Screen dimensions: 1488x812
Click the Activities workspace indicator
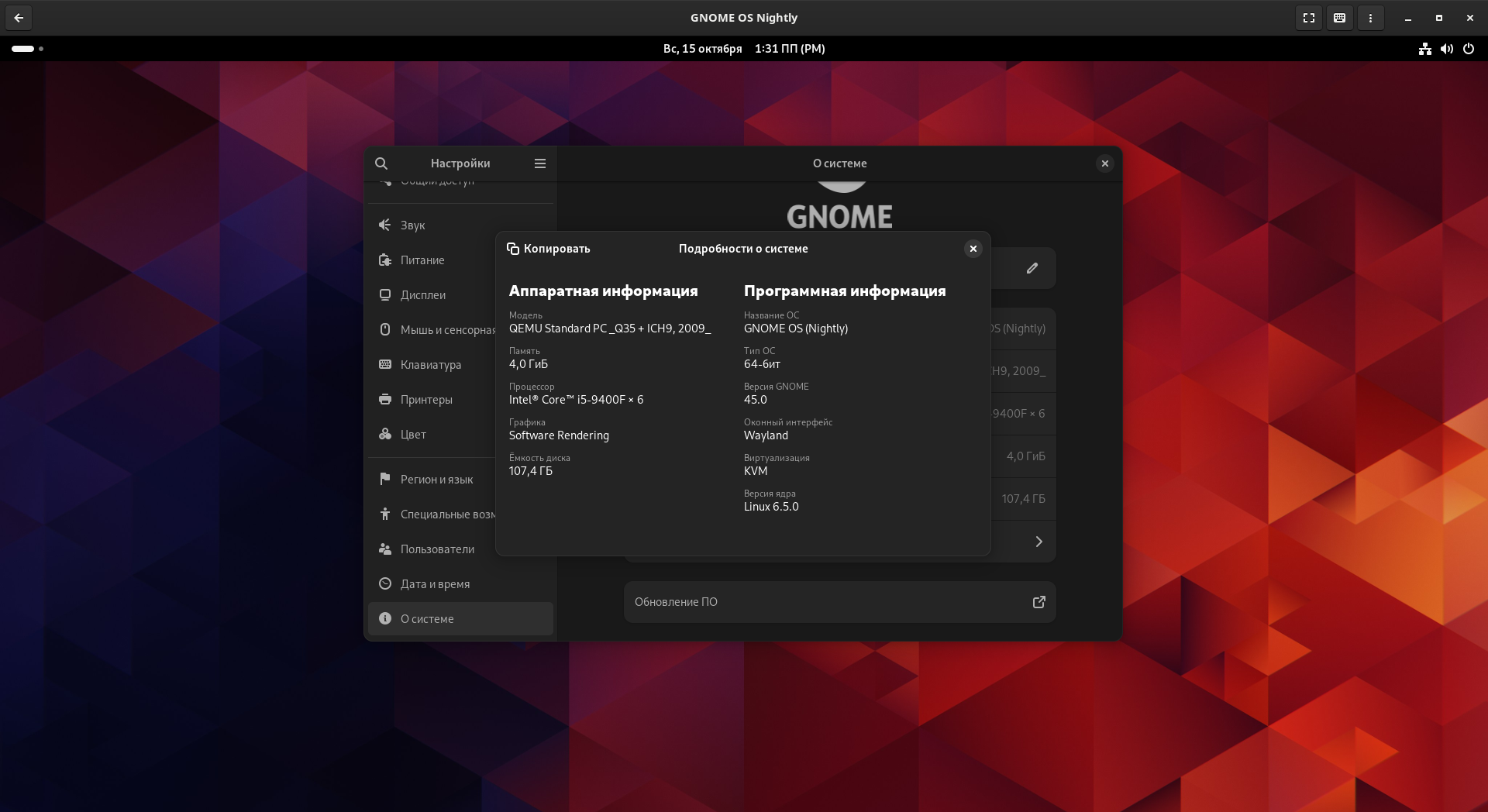27,49
